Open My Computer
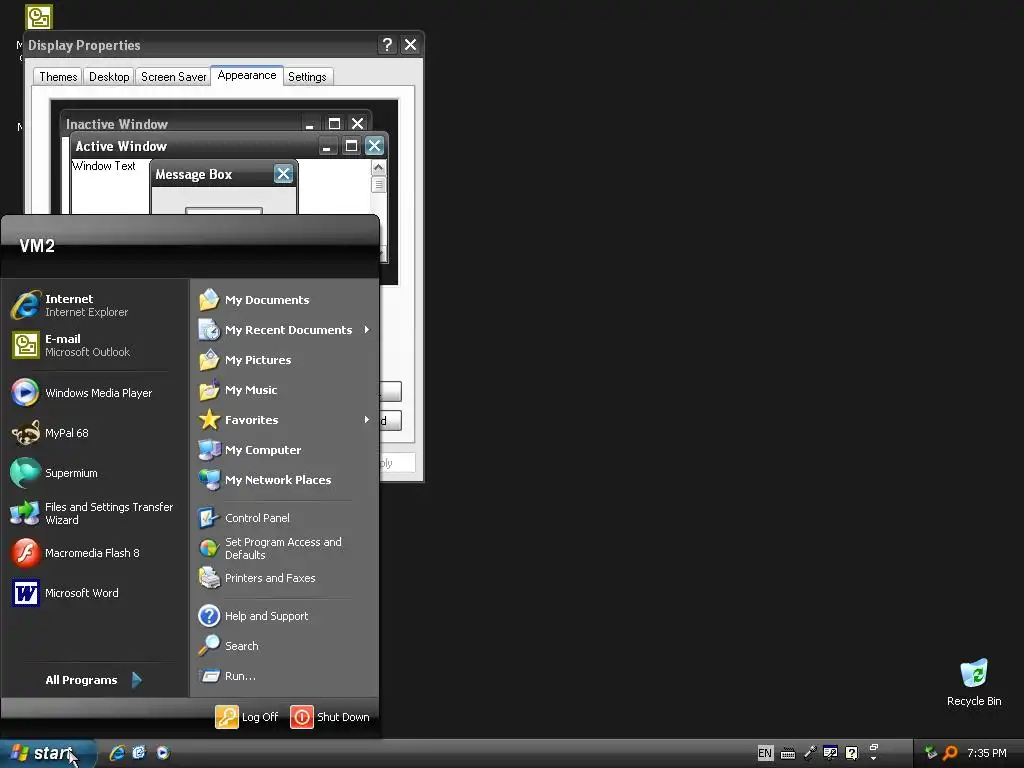 point(285,450)
